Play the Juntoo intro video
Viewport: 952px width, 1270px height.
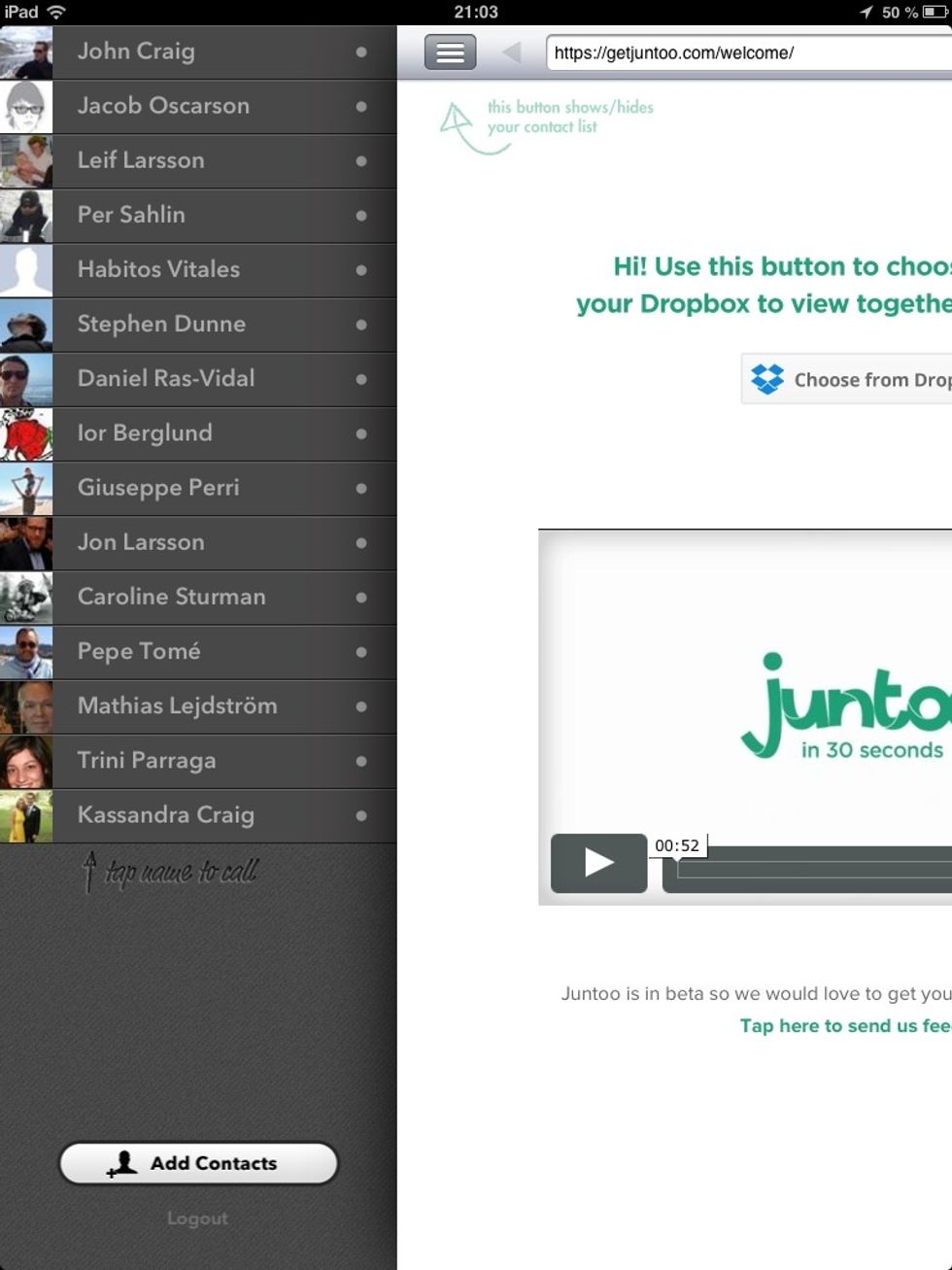598,862
